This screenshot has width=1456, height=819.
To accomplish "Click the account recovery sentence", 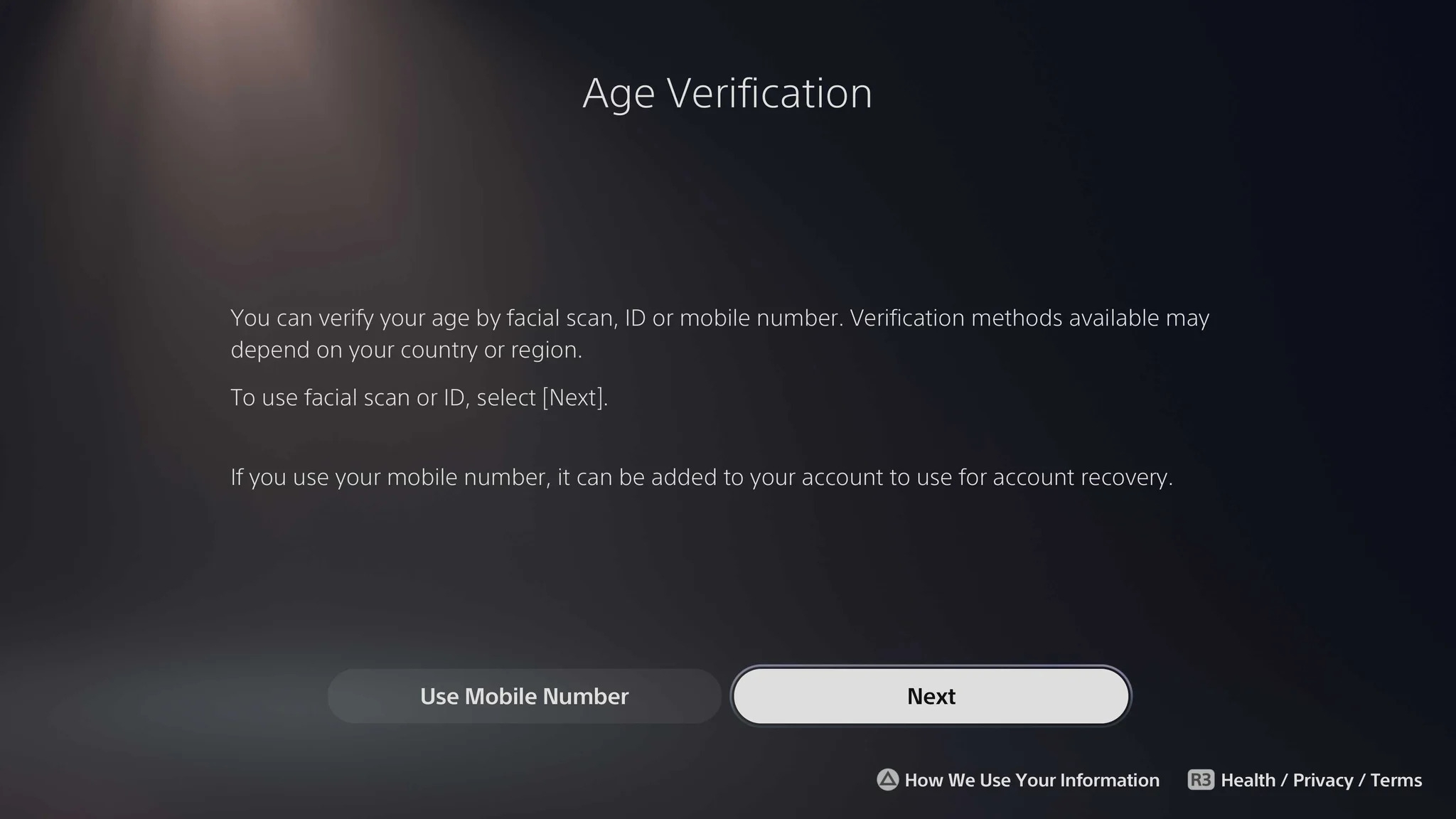I will 702,477.
